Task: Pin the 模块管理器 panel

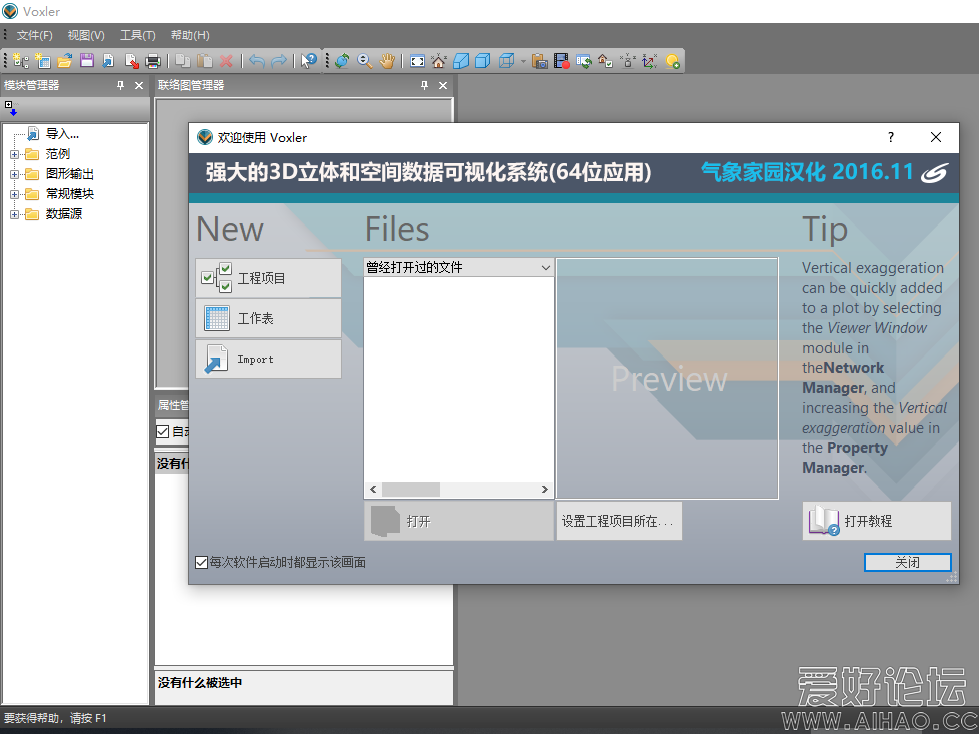Action: pos(120,86)
